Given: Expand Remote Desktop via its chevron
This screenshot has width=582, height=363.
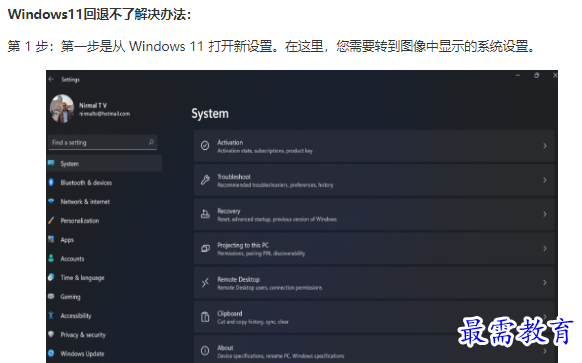Looking at the screenshot, I should (545, 282).
